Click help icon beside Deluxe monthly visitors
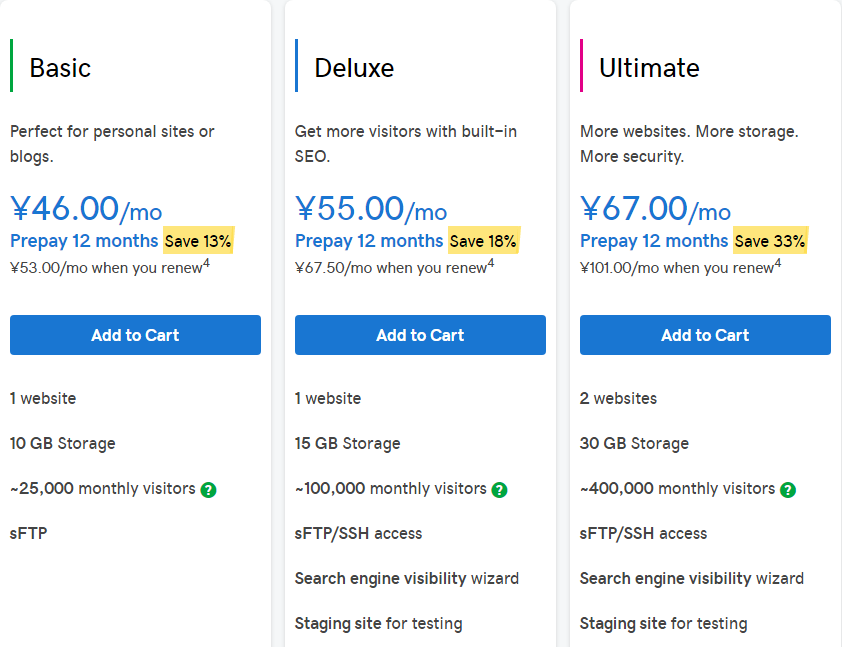The width and height of the screenshot is (842, 647). click(499, 490)
